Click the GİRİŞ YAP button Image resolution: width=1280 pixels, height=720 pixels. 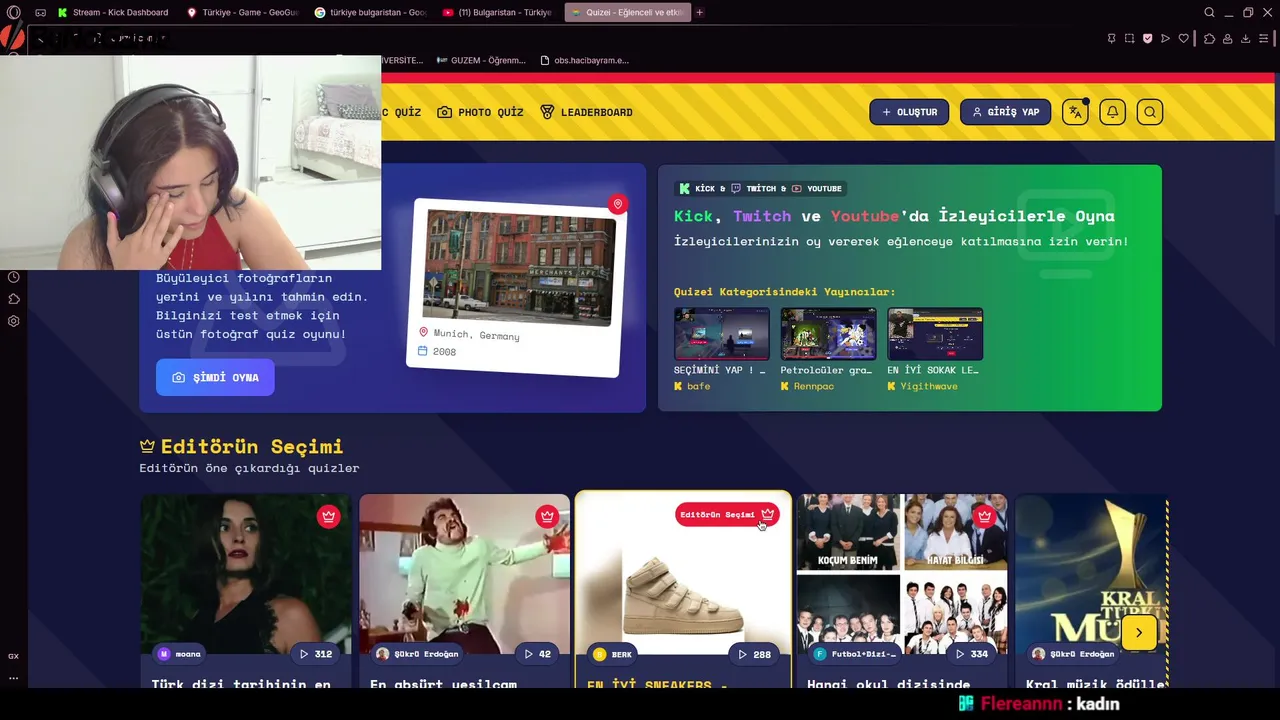(1005, 112)
